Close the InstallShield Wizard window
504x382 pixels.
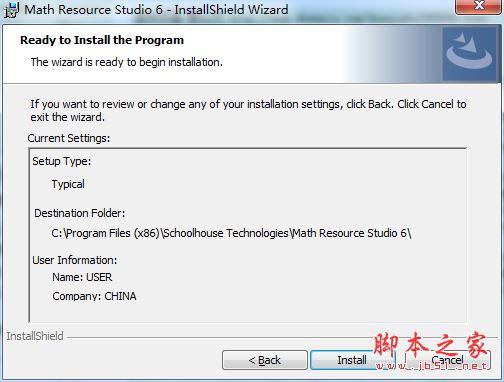point(479,6)
